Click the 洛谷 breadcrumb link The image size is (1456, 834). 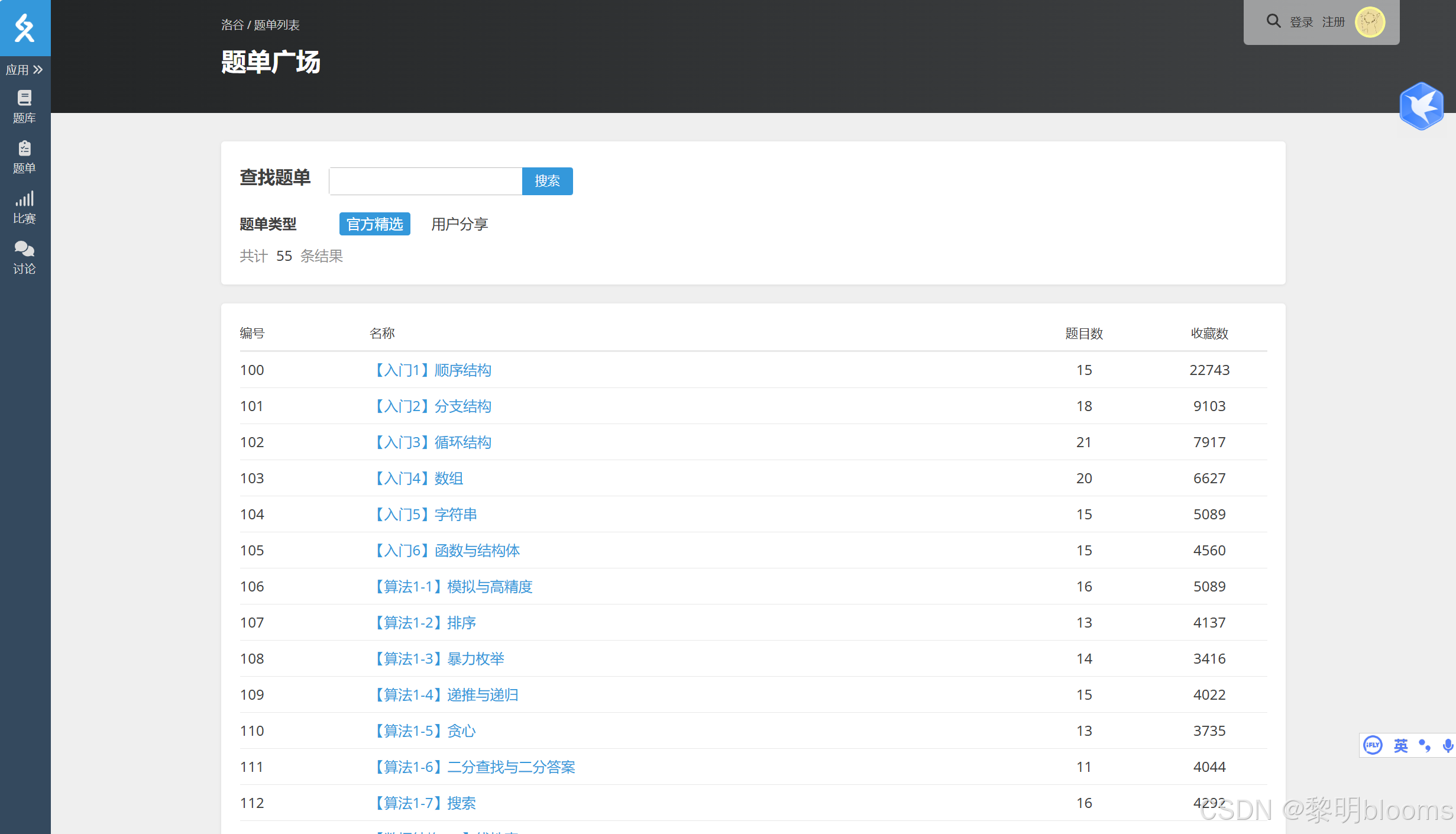(232, 25)
